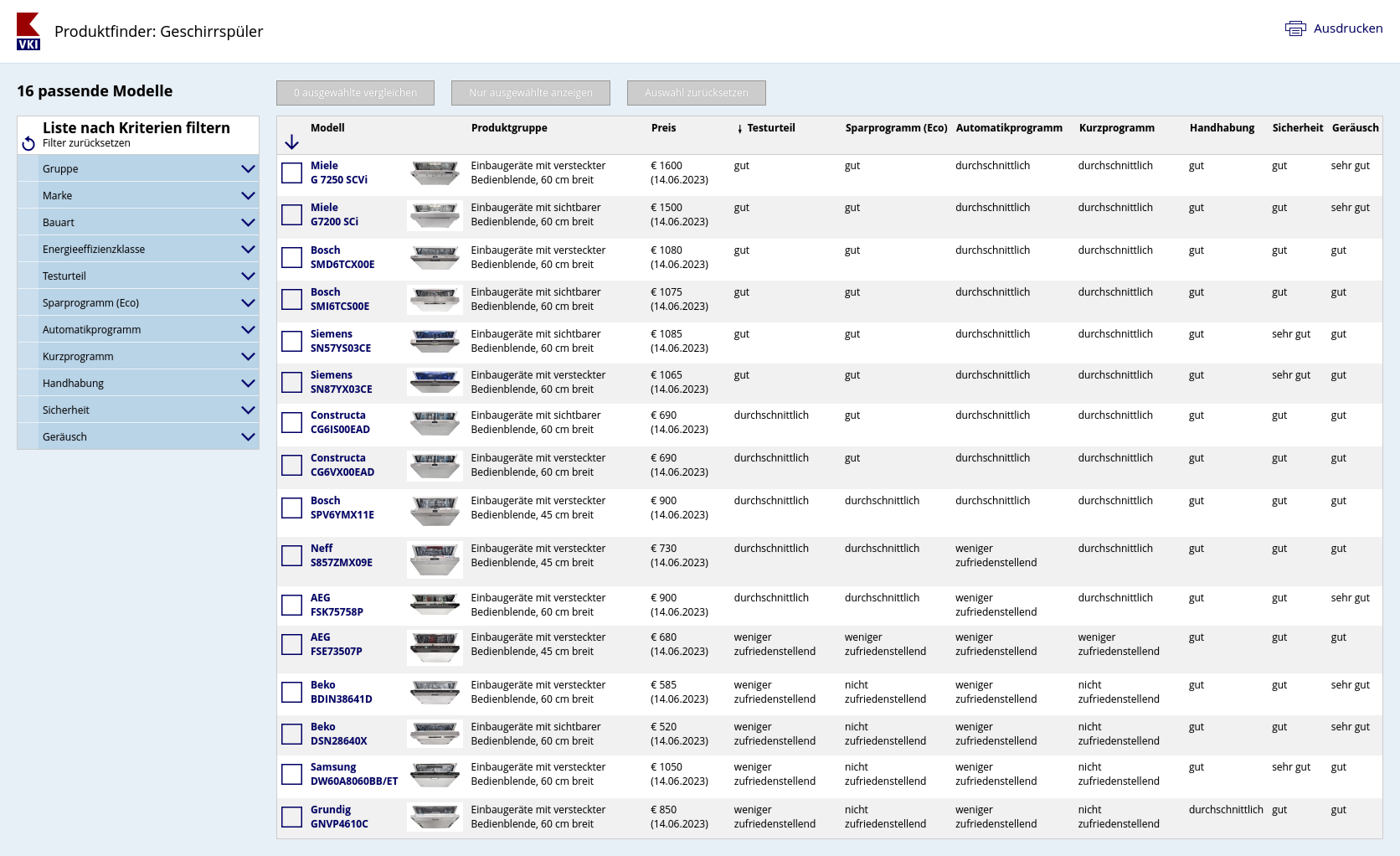Open the Siemens SN57YS03CE product image
1400x856 pixels.
[x=435, y=341]
